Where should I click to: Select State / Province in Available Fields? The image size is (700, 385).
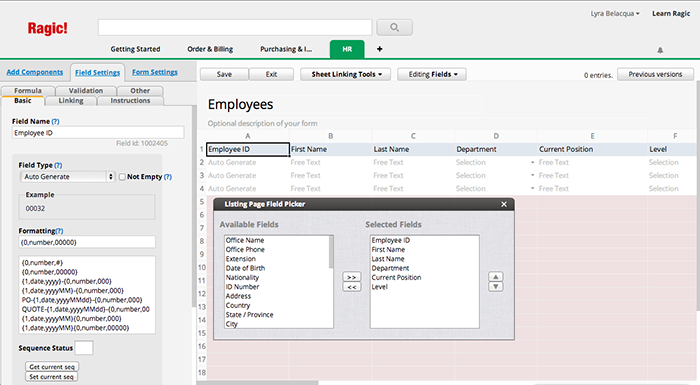[249, 314]
